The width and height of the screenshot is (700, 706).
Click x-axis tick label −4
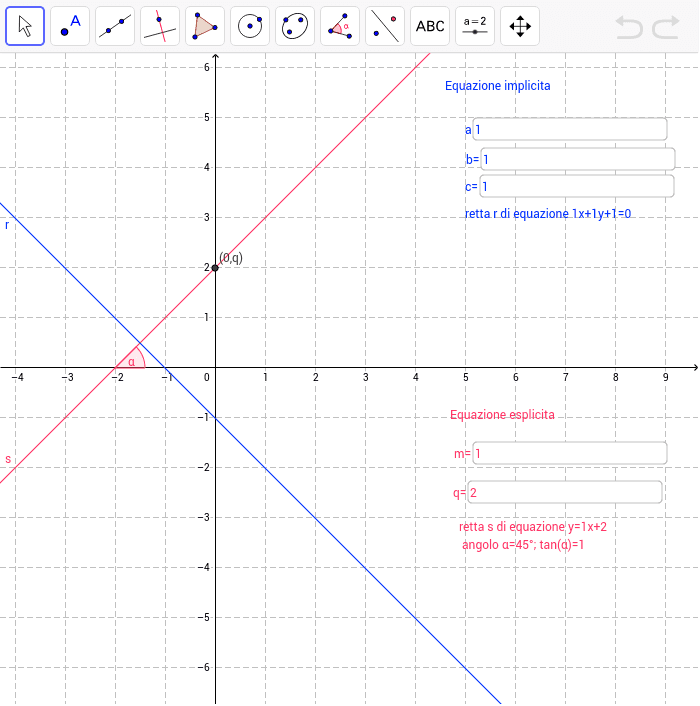point(17,377)
